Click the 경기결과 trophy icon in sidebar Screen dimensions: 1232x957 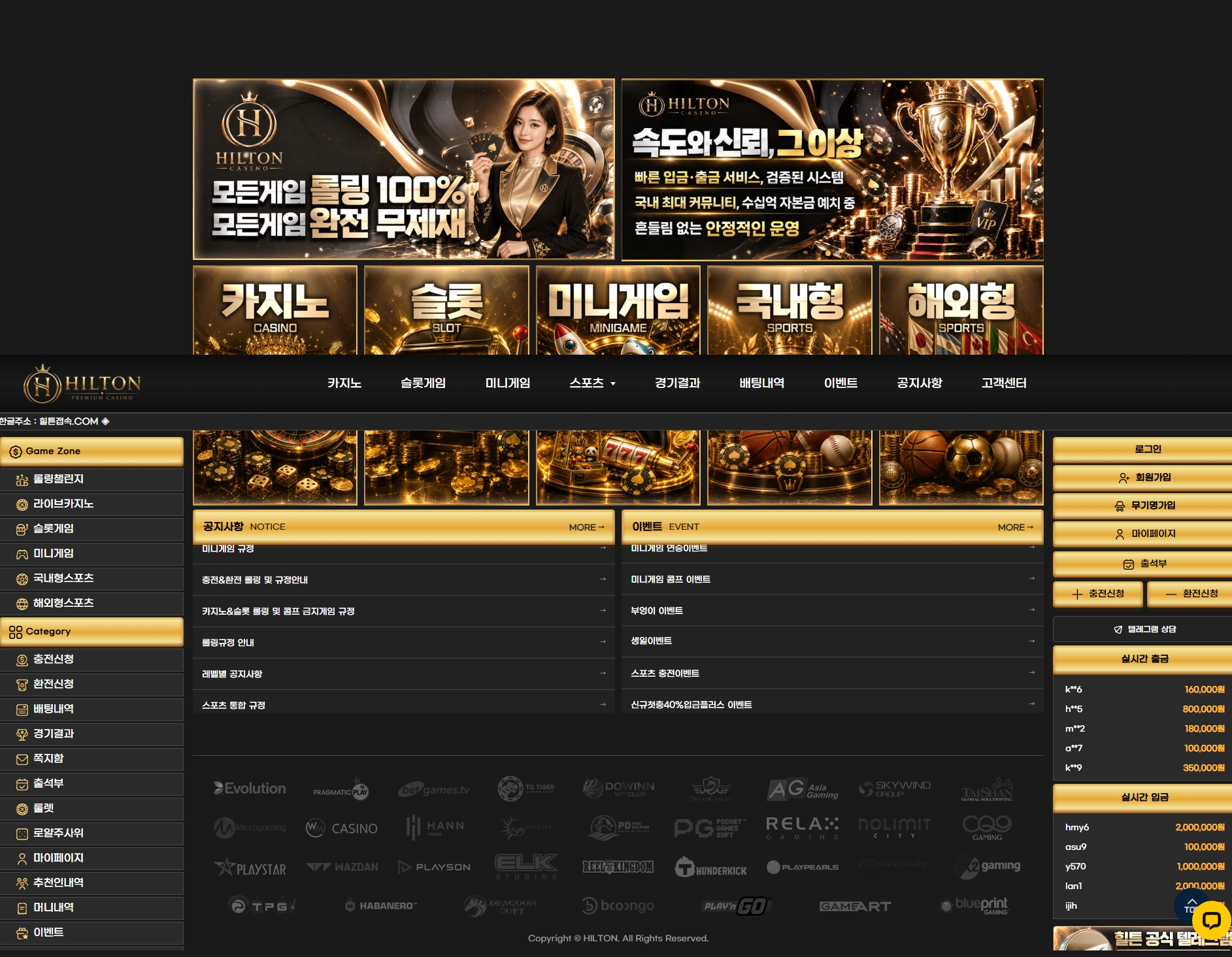(22, 735)
